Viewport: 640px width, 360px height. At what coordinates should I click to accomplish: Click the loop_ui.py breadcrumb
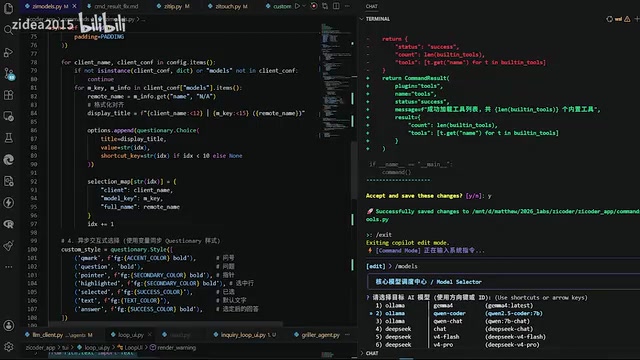tap(93, 347)
